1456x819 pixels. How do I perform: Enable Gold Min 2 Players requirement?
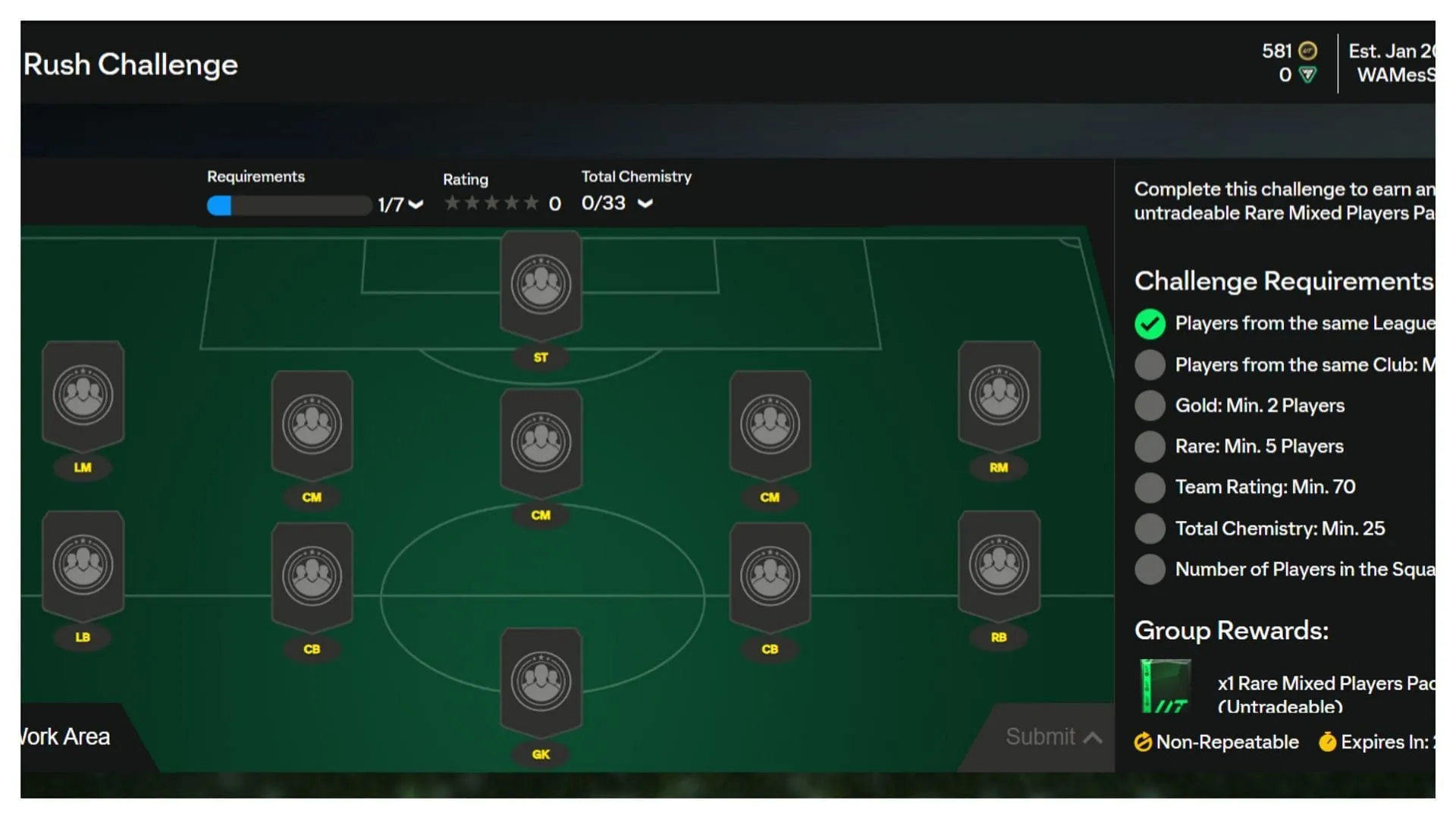[x=1150, y=405]
